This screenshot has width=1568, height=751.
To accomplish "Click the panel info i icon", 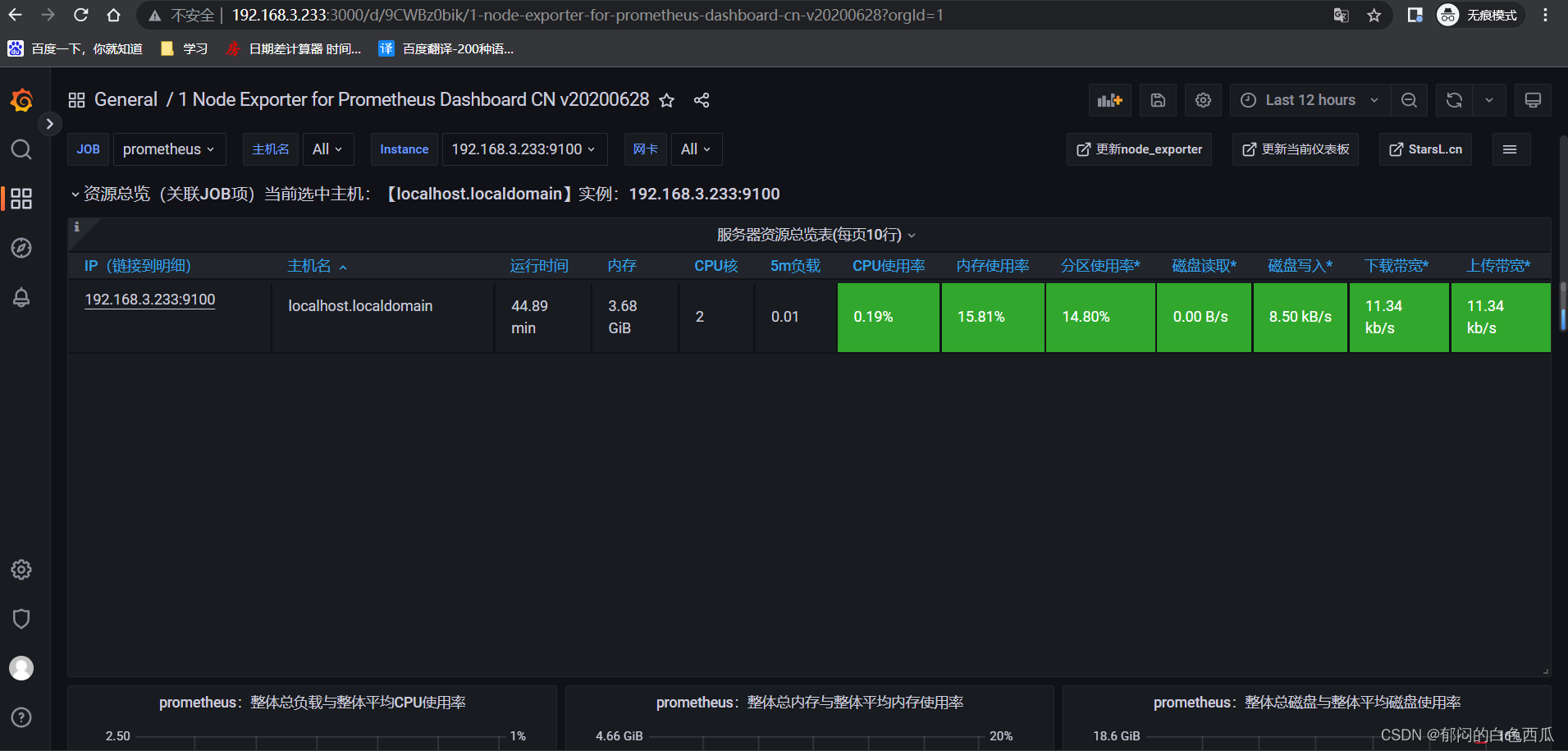I will coord(77,227).
